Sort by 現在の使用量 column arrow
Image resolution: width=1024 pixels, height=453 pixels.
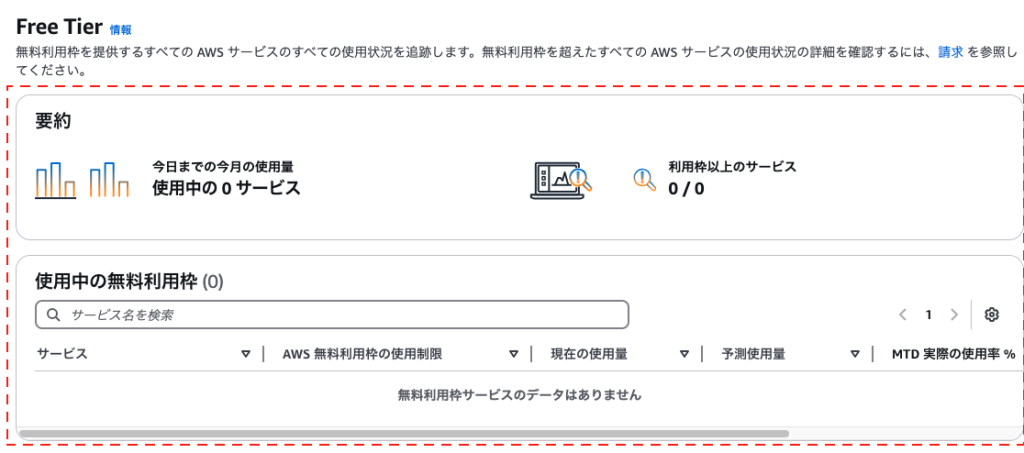(x=684, y=354)
